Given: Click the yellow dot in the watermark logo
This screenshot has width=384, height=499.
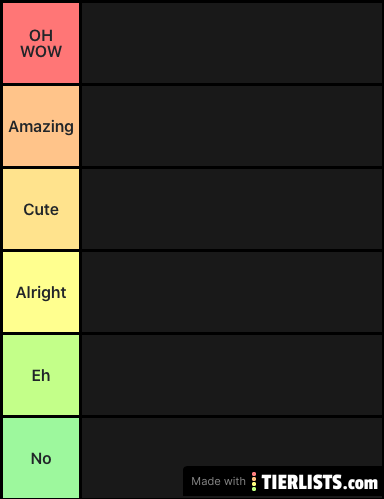Looking at the screenshot, I should click(x=254, y=484).
